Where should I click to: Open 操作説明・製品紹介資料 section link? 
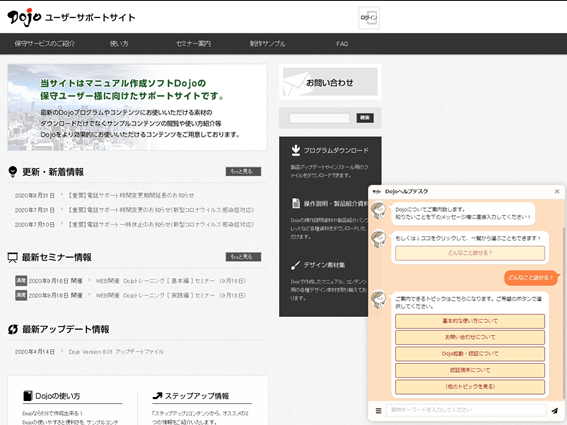336,204
